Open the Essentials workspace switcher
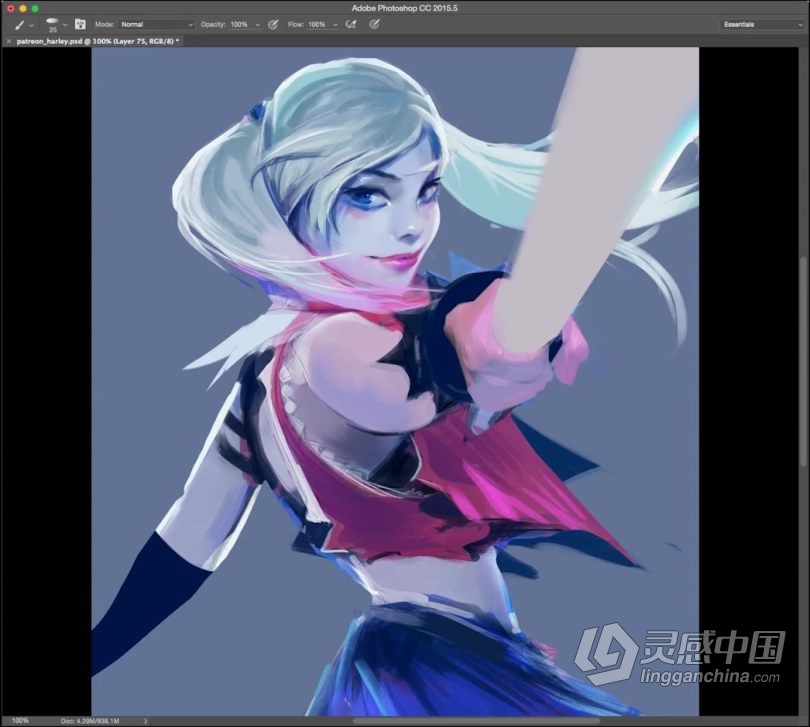 click(x=762, y=24)
